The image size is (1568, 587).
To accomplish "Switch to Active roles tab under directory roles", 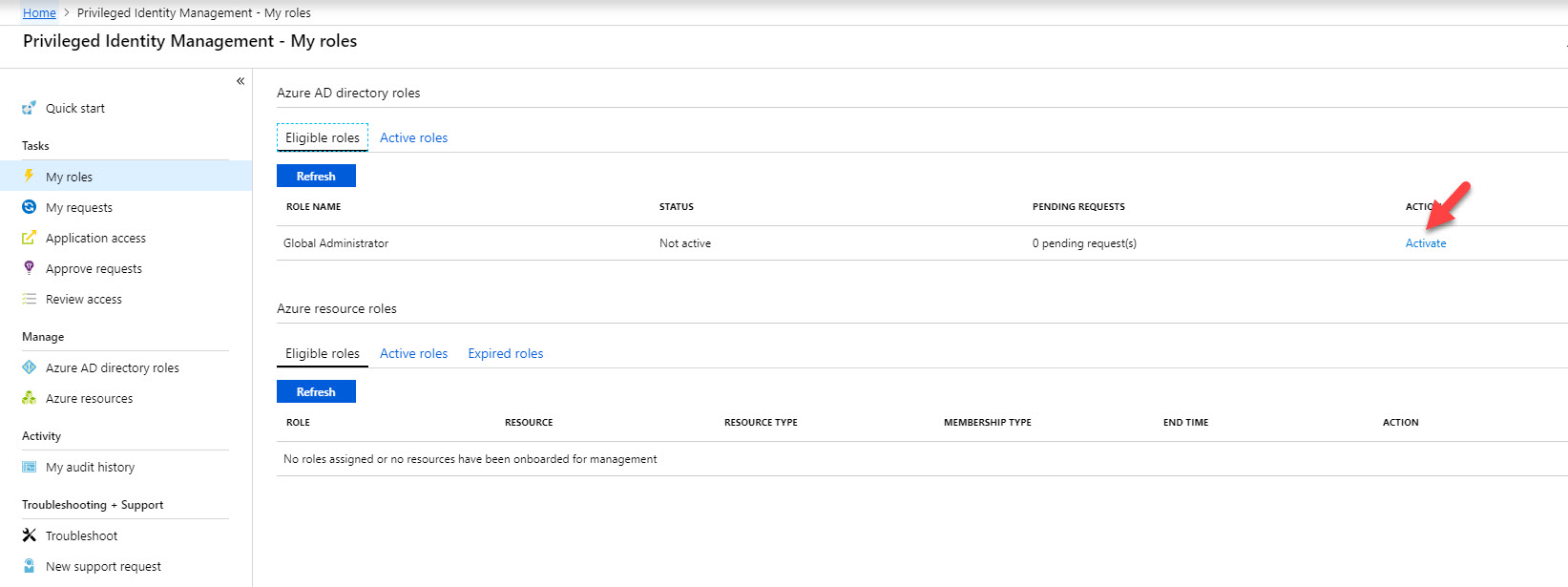I will click(413, 137).
